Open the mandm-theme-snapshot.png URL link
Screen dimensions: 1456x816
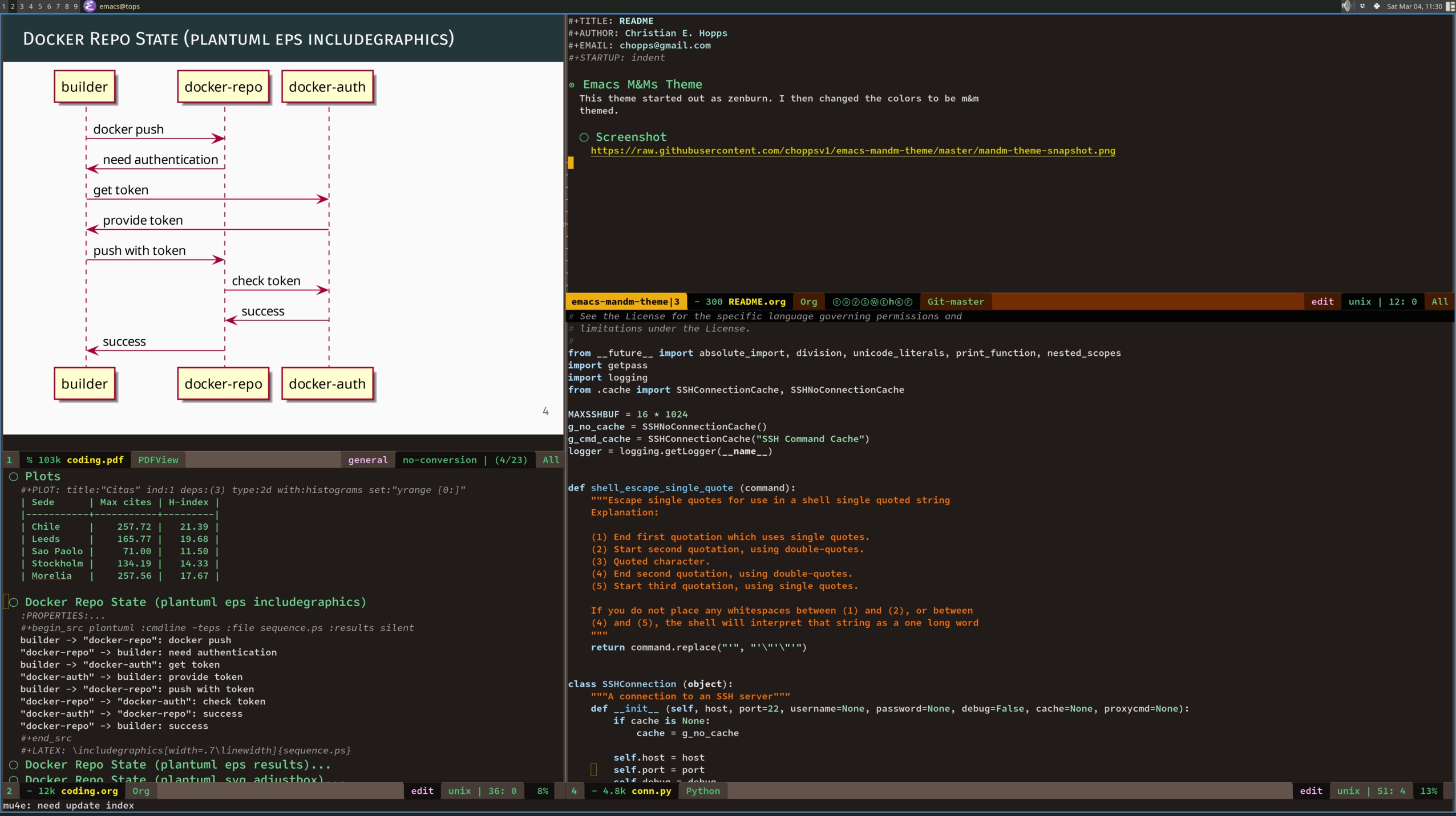click(x=852, y=151)
